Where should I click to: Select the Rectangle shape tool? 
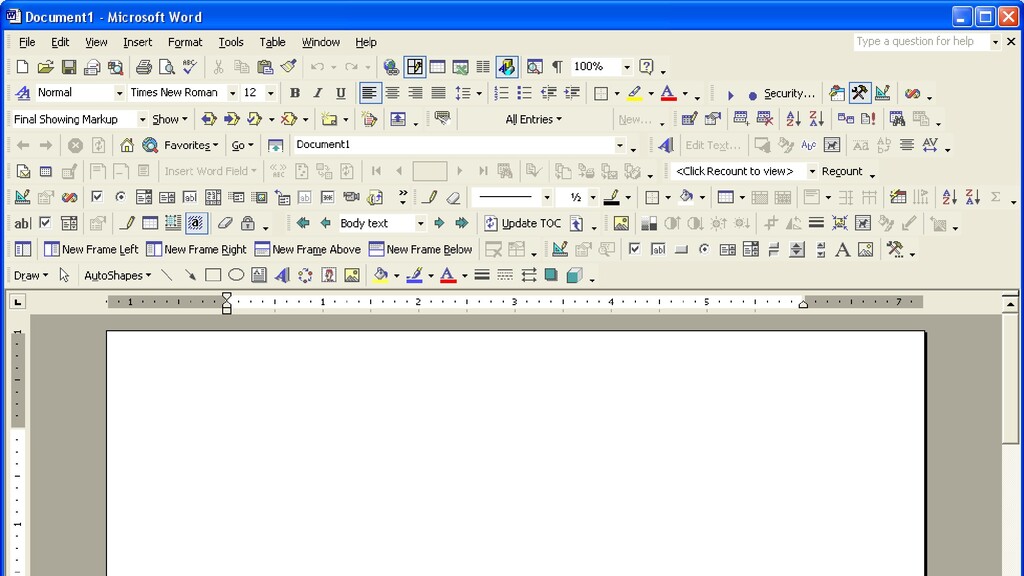click(x=213, y=276)
